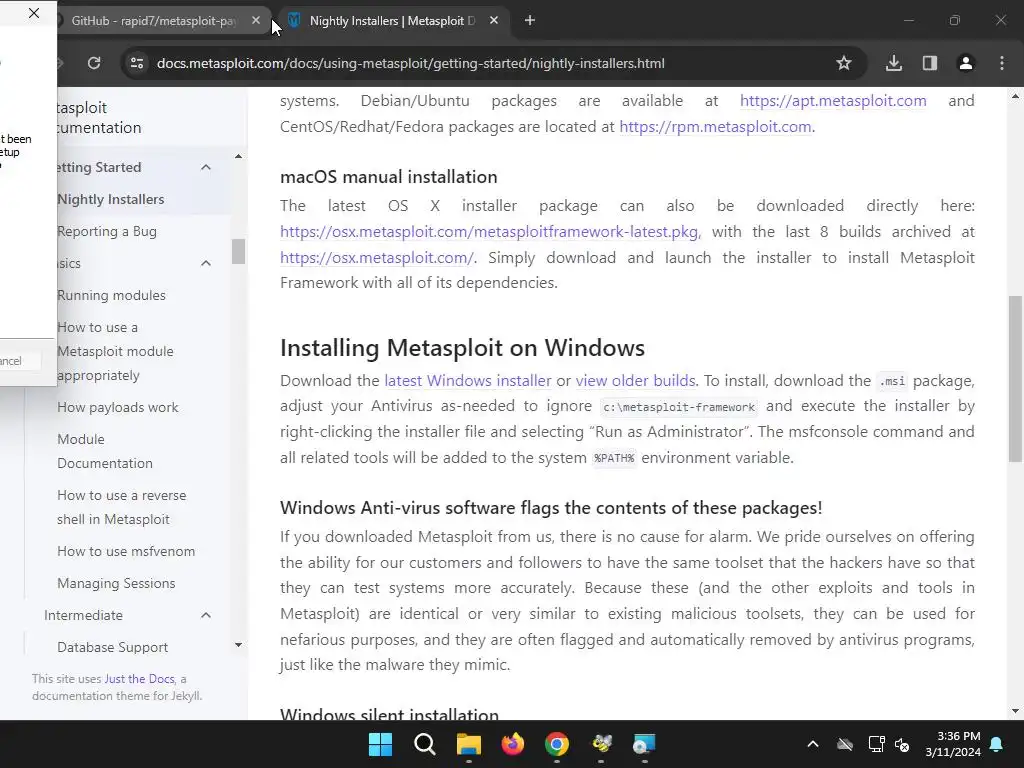Open Chrome downloads icon

pyautogui.click(x=894, y=63)
